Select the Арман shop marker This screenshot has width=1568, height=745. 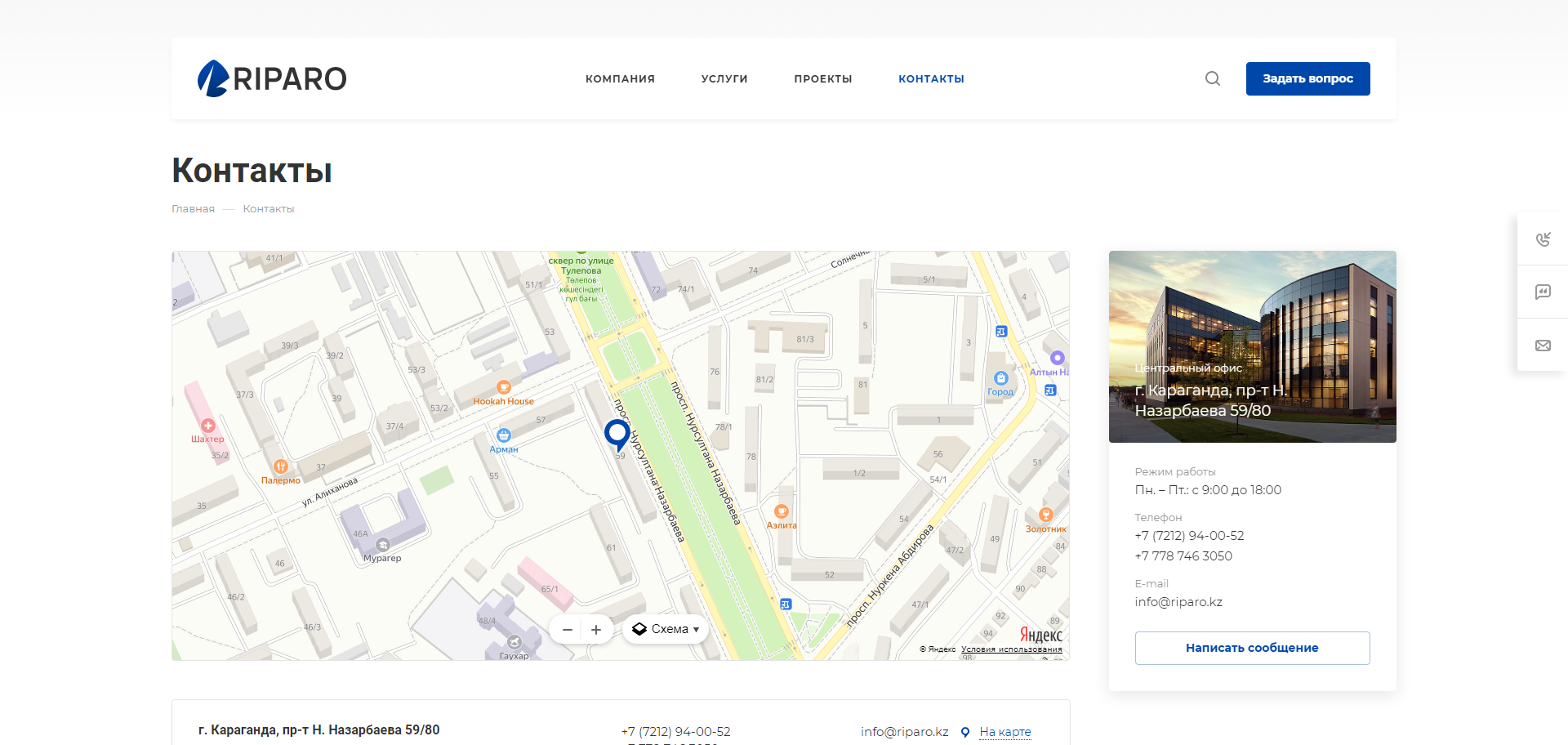click(504, 435)
